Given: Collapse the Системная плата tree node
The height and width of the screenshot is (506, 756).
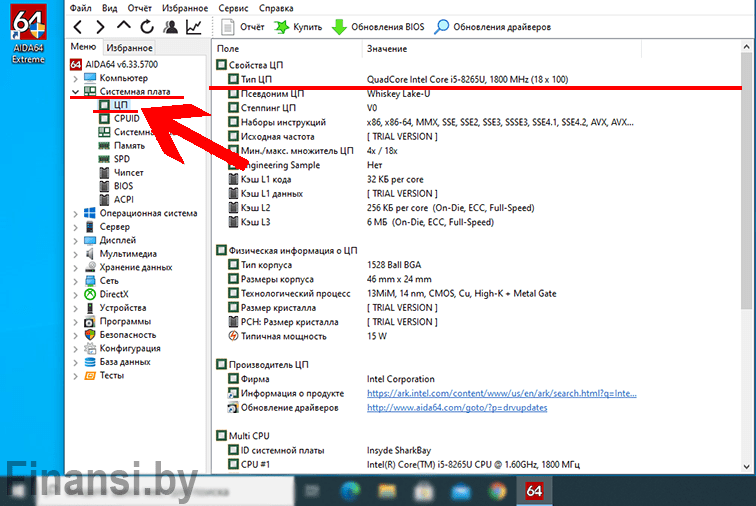Looking at the screenshot, I should (x=75, y=92).
